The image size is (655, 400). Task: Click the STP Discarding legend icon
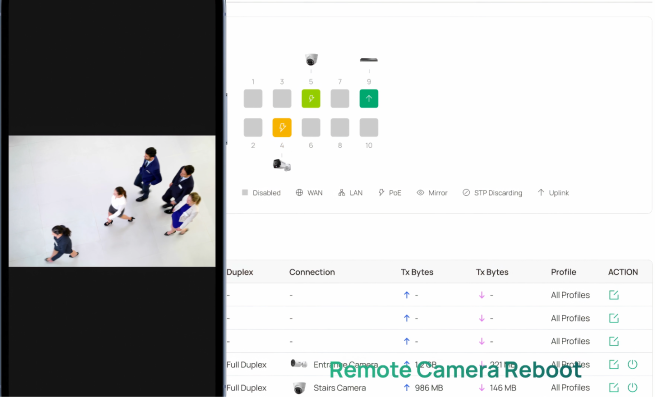pos(466,192)
